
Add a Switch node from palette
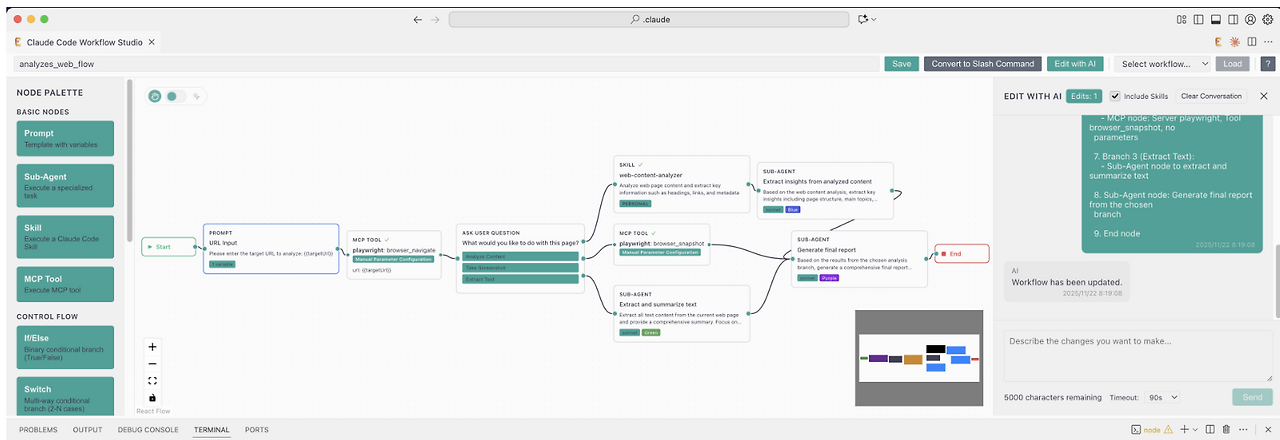(x=65, y=396)
